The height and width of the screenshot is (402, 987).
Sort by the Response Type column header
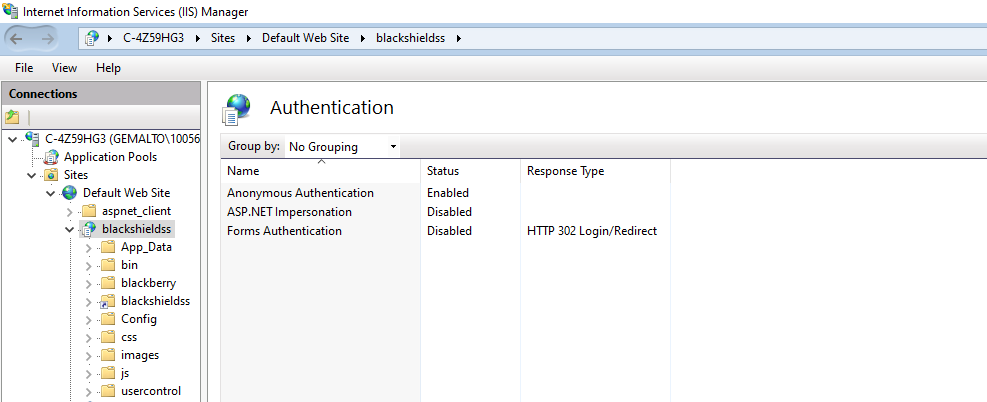pyautogui.click(x=595, y=171)
